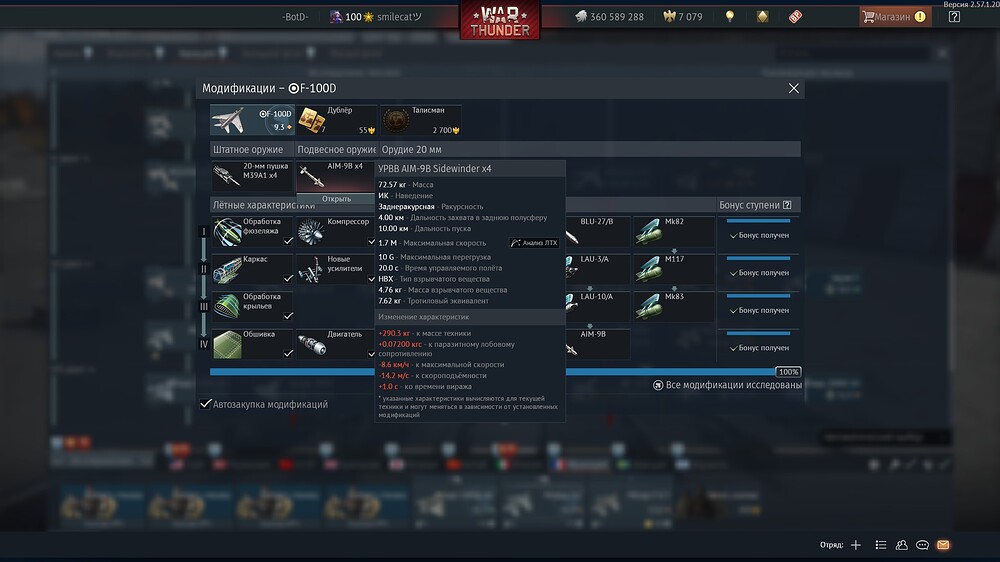Select the Mk82 bomb modification
This screenshot has width=1000, height=562.
pos(673,232)
